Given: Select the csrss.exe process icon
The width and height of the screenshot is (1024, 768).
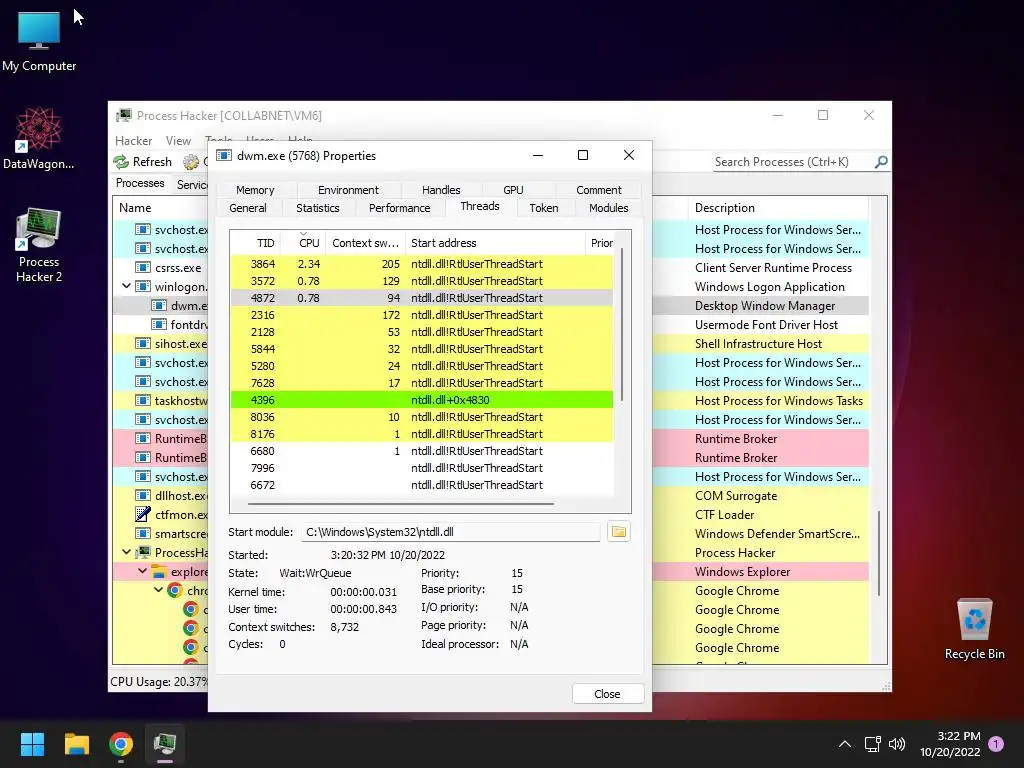Looking at the screenshot, I should click(143, 268).
